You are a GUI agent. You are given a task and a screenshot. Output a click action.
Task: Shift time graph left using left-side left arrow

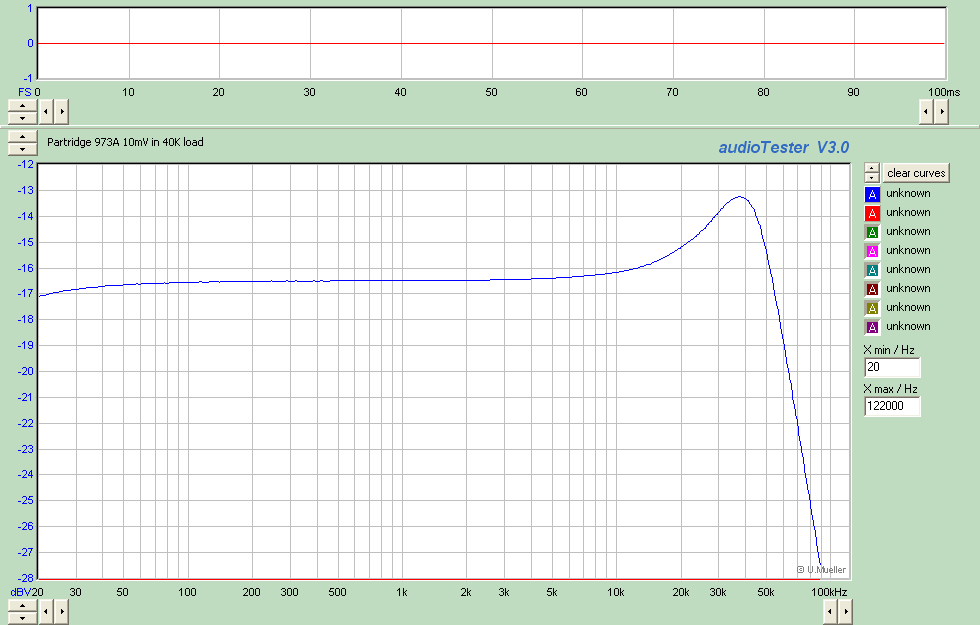pos(46,112)
